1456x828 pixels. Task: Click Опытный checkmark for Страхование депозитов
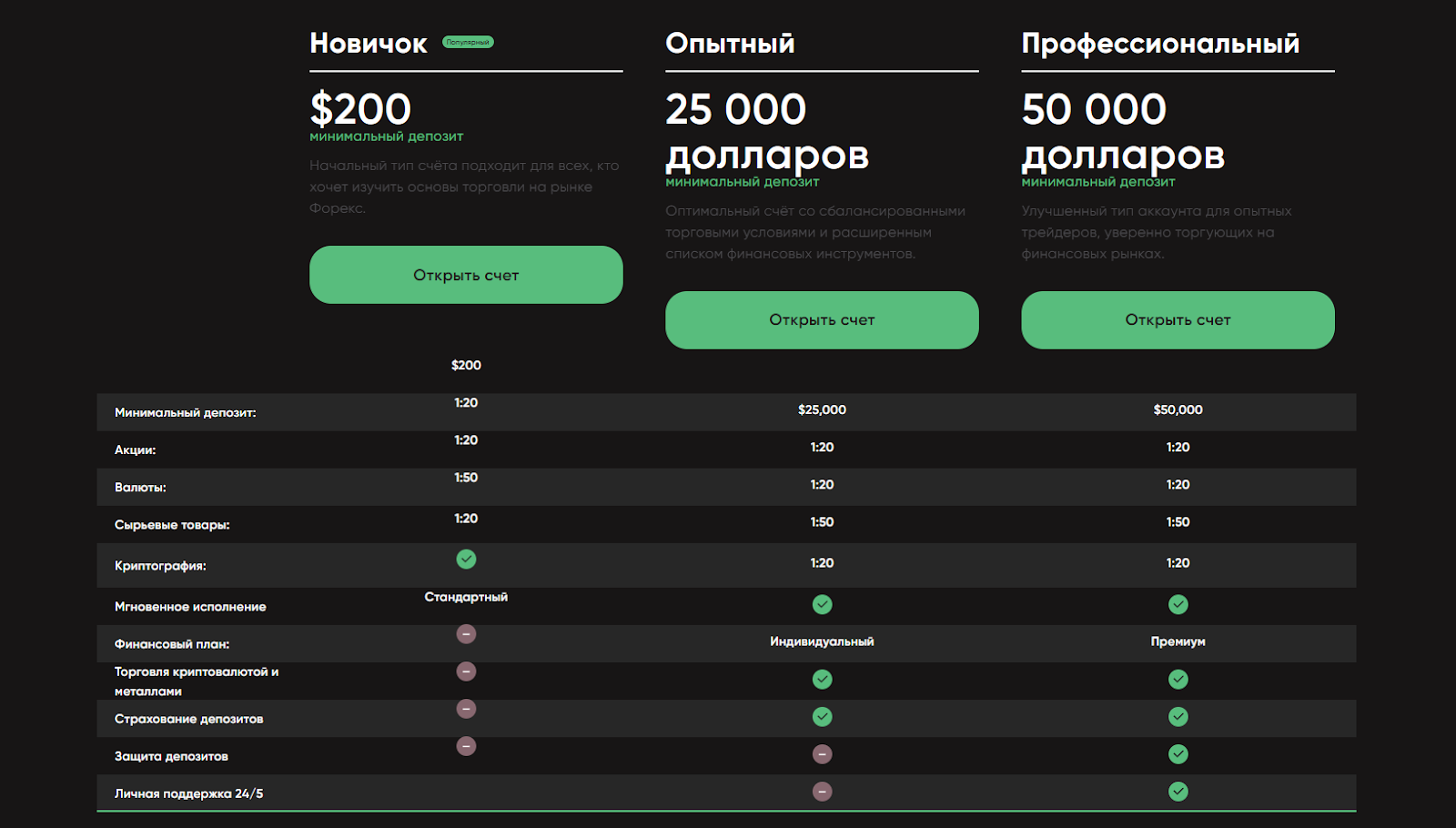[x=822, y=717]
